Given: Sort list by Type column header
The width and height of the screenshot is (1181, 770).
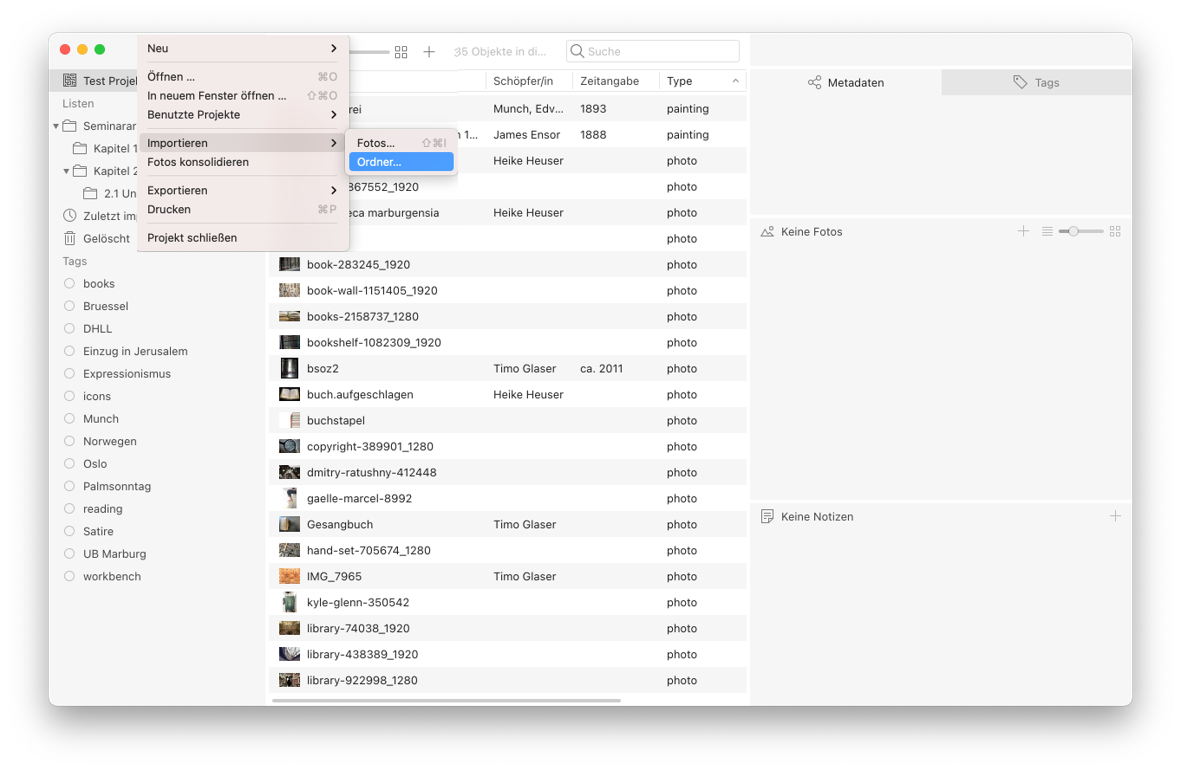Looking at the screenshot, I should 702,81.
